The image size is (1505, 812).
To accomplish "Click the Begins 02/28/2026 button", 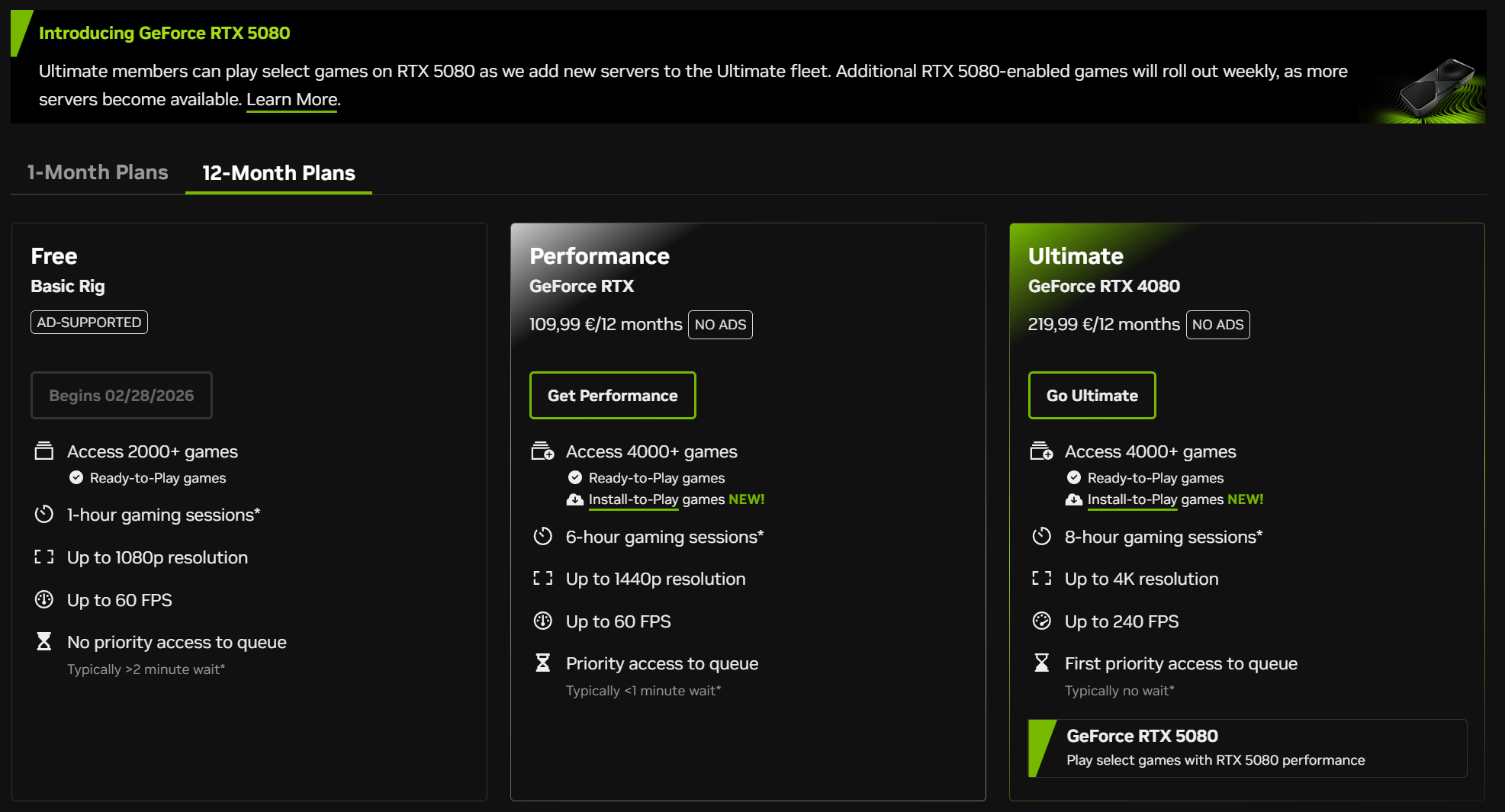I will click(x=121, y=395).
